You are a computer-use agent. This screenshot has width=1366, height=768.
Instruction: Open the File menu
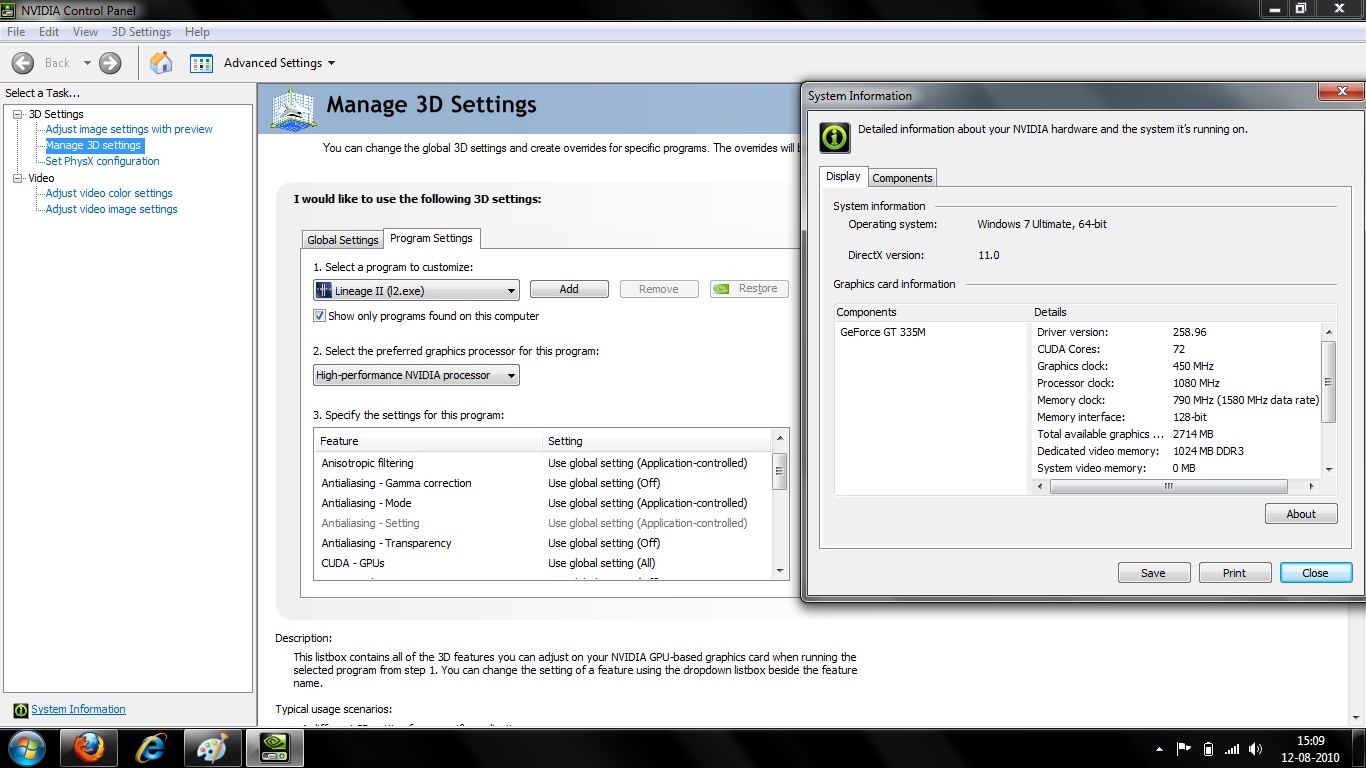[16, 32]
